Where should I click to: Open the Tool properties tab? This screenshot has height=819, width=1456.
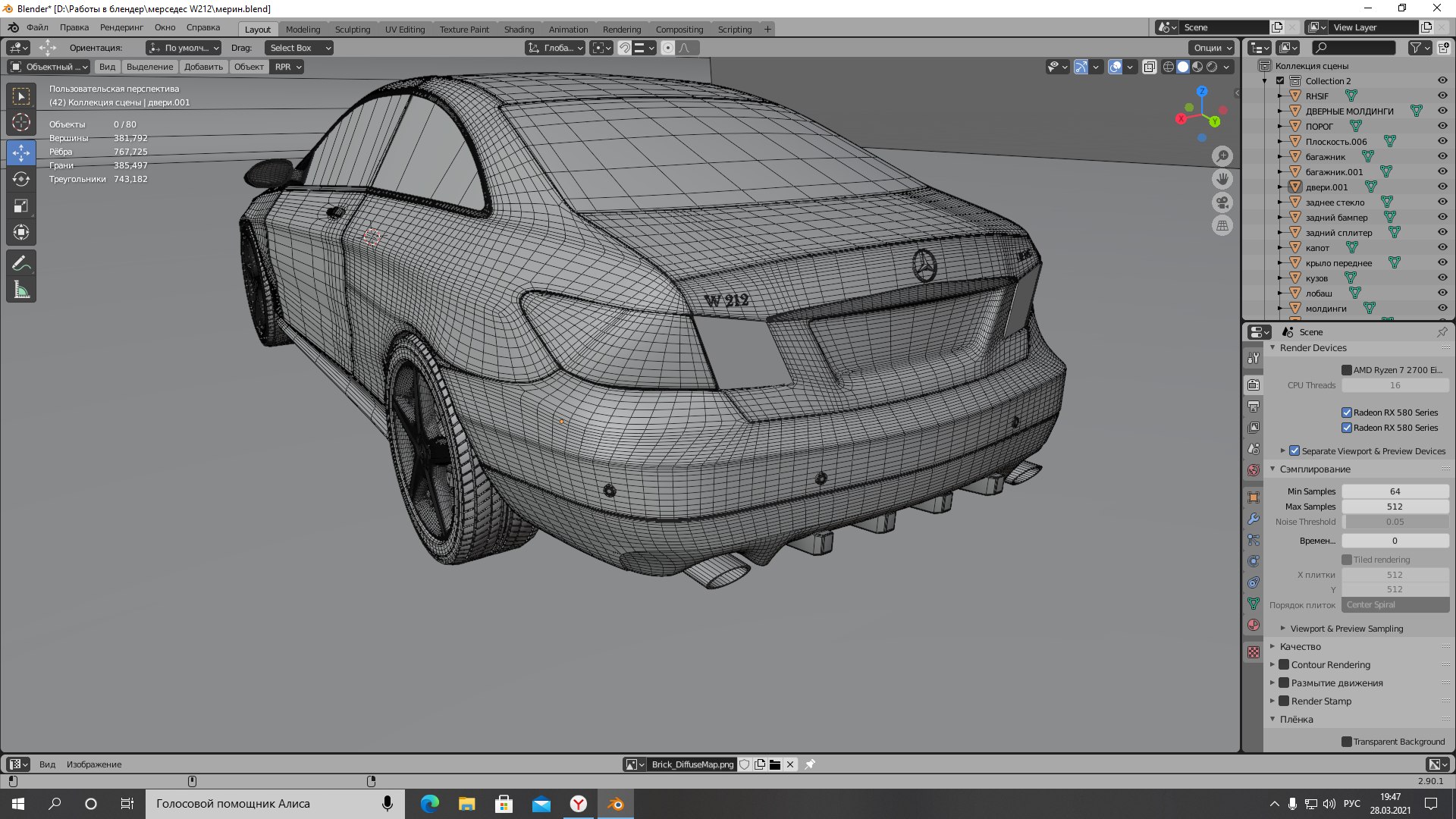1254,358
